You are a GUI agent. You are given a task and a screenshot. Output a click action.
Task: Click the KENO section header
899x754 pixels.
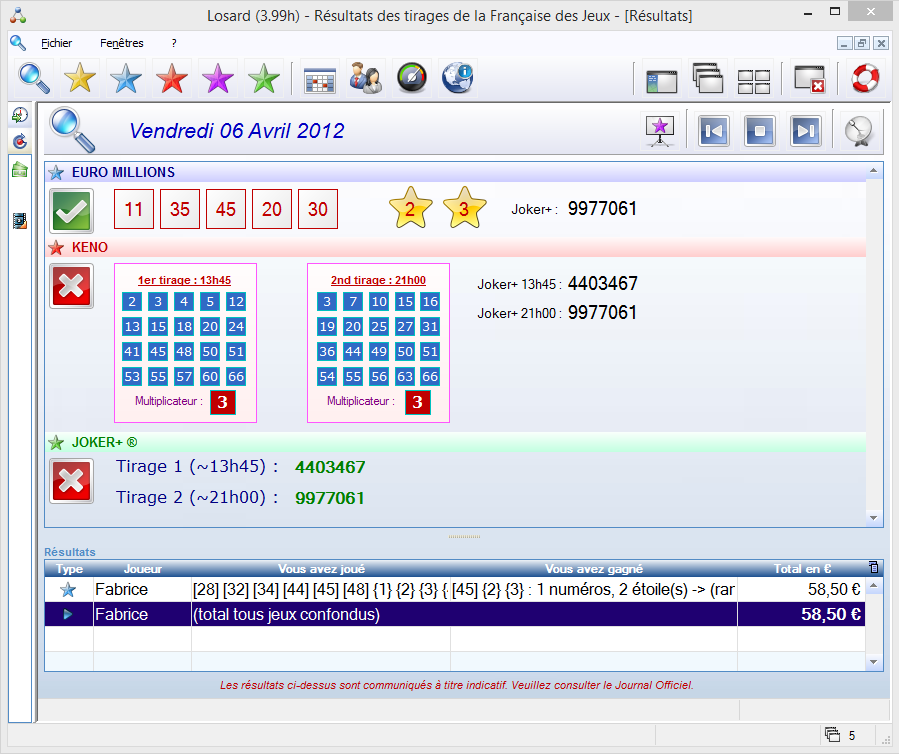tap(456, 247)
